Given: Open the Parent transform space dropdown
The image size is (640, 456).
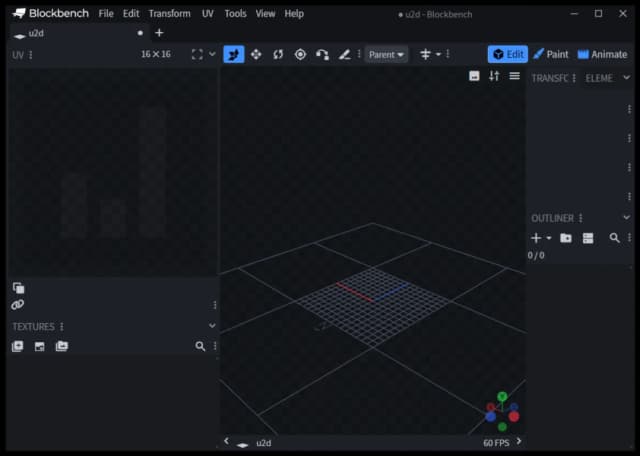Looking at the screenshot, I should (x=386, y=54).
